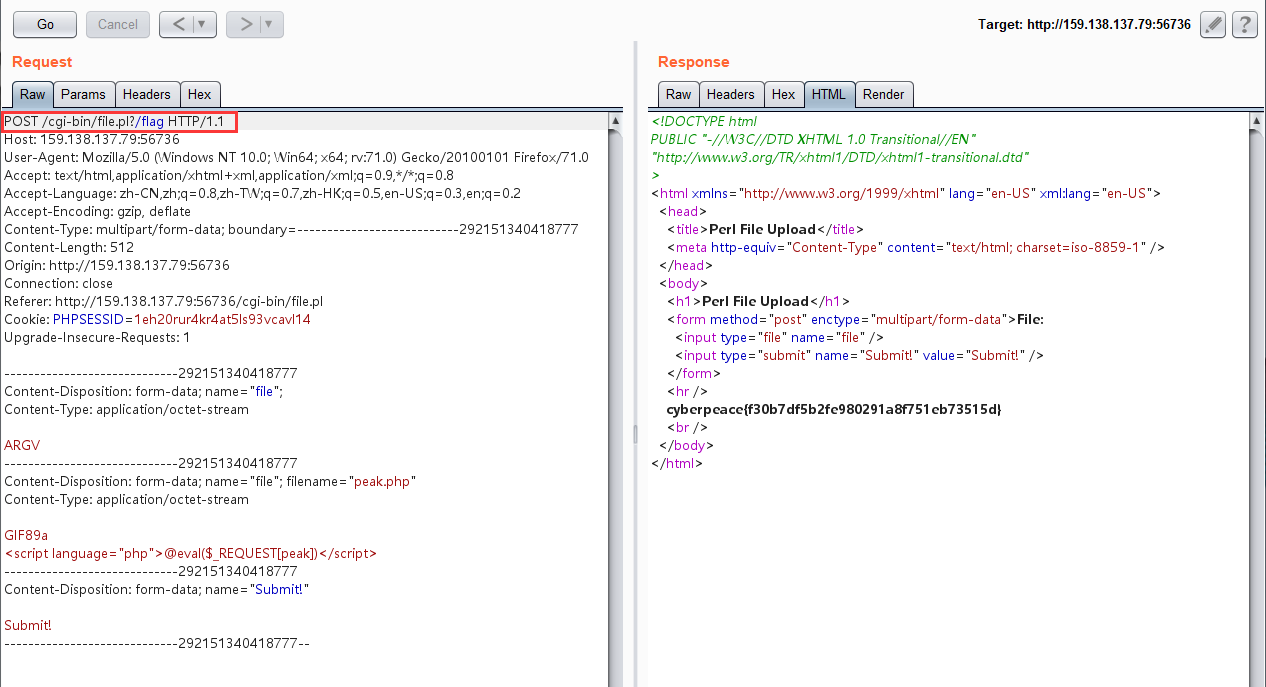This screenshot has height=687, width=1266.
Task: Switch to the Response Headers tab
Action: [731, 95]
